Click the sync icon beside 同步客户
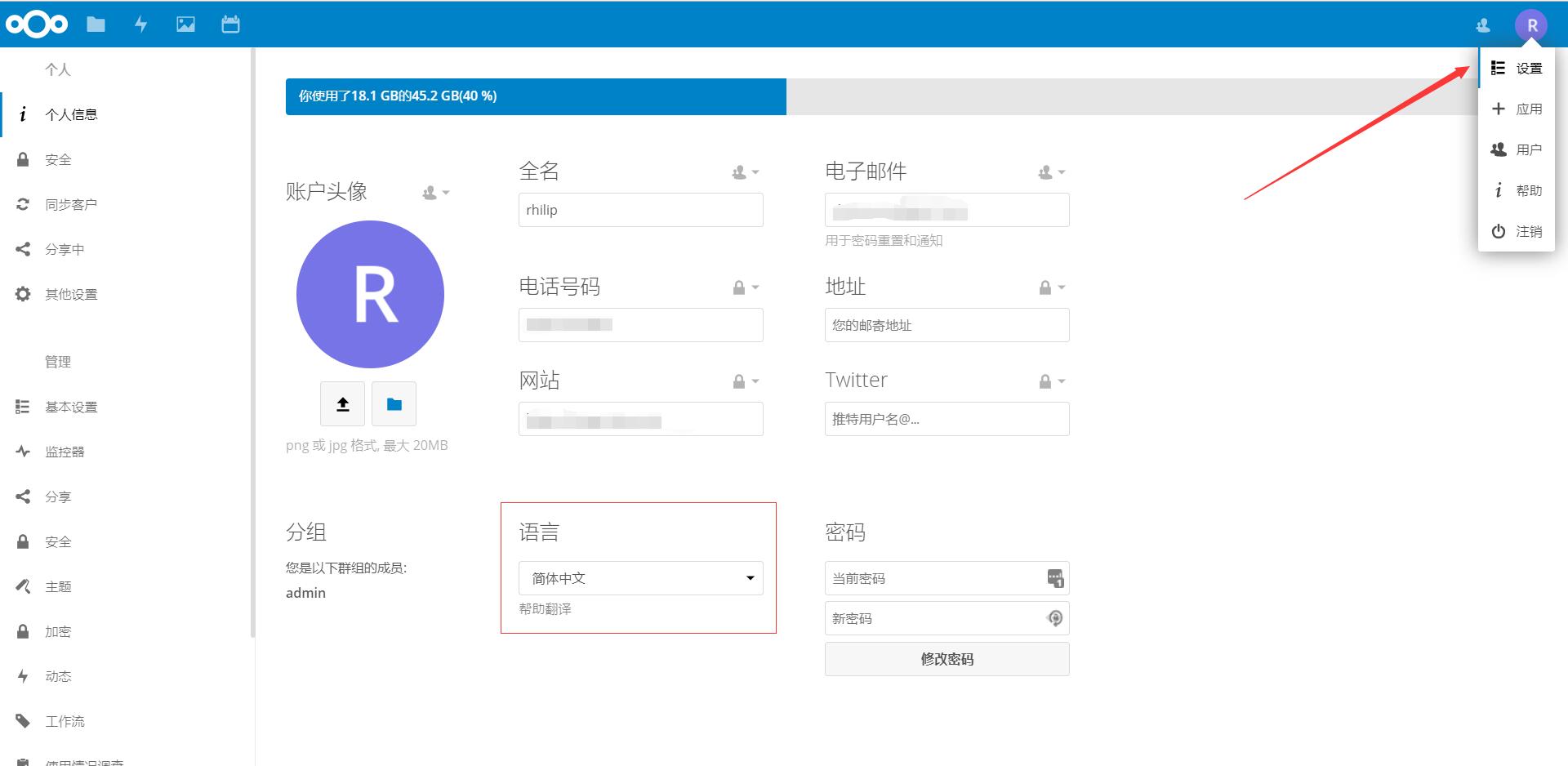The height and width of the screenshot is (766, 1568). pyautogui.click(x=23, y=204)
